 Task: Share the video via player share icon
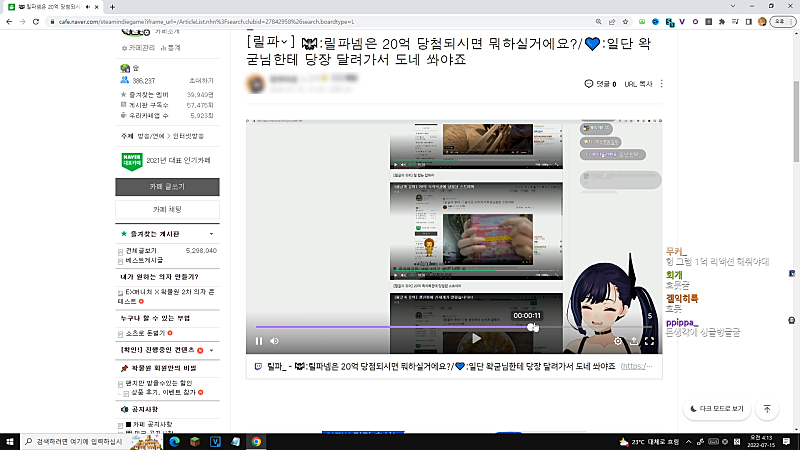pos(633,341)
